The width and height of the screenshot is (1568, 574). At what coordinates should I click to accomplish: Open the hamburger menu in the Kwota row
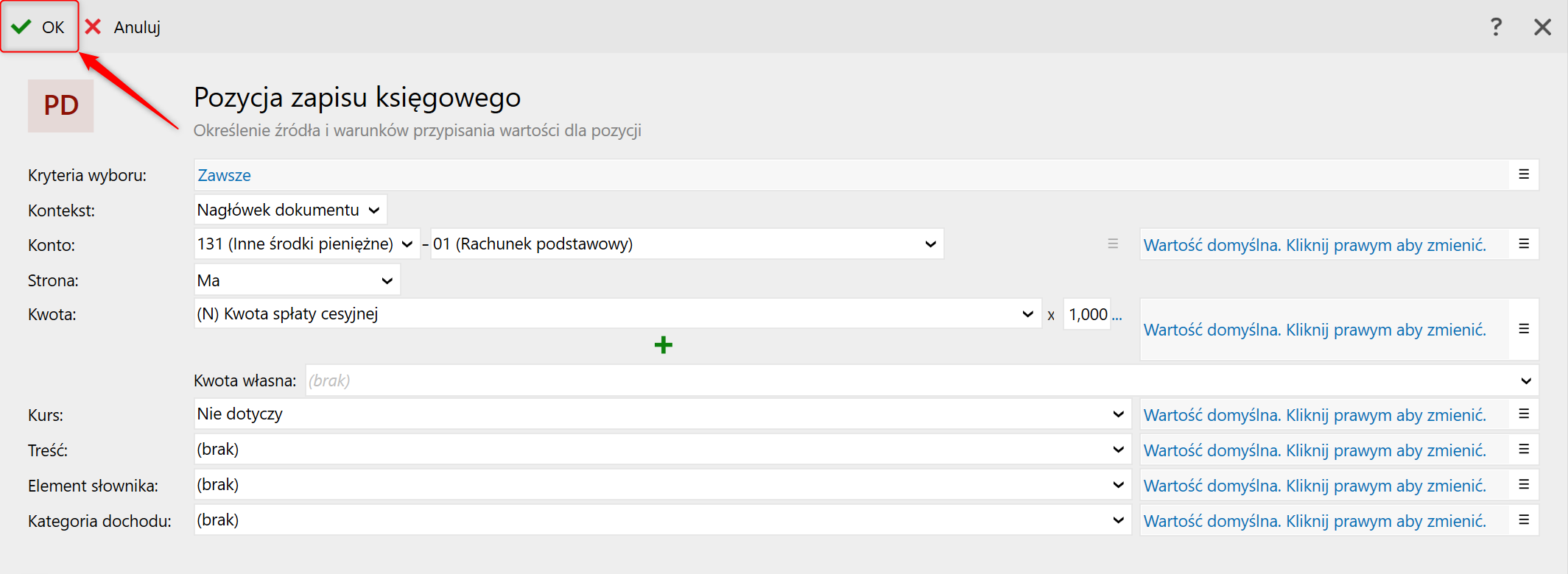coord(1523,329)
